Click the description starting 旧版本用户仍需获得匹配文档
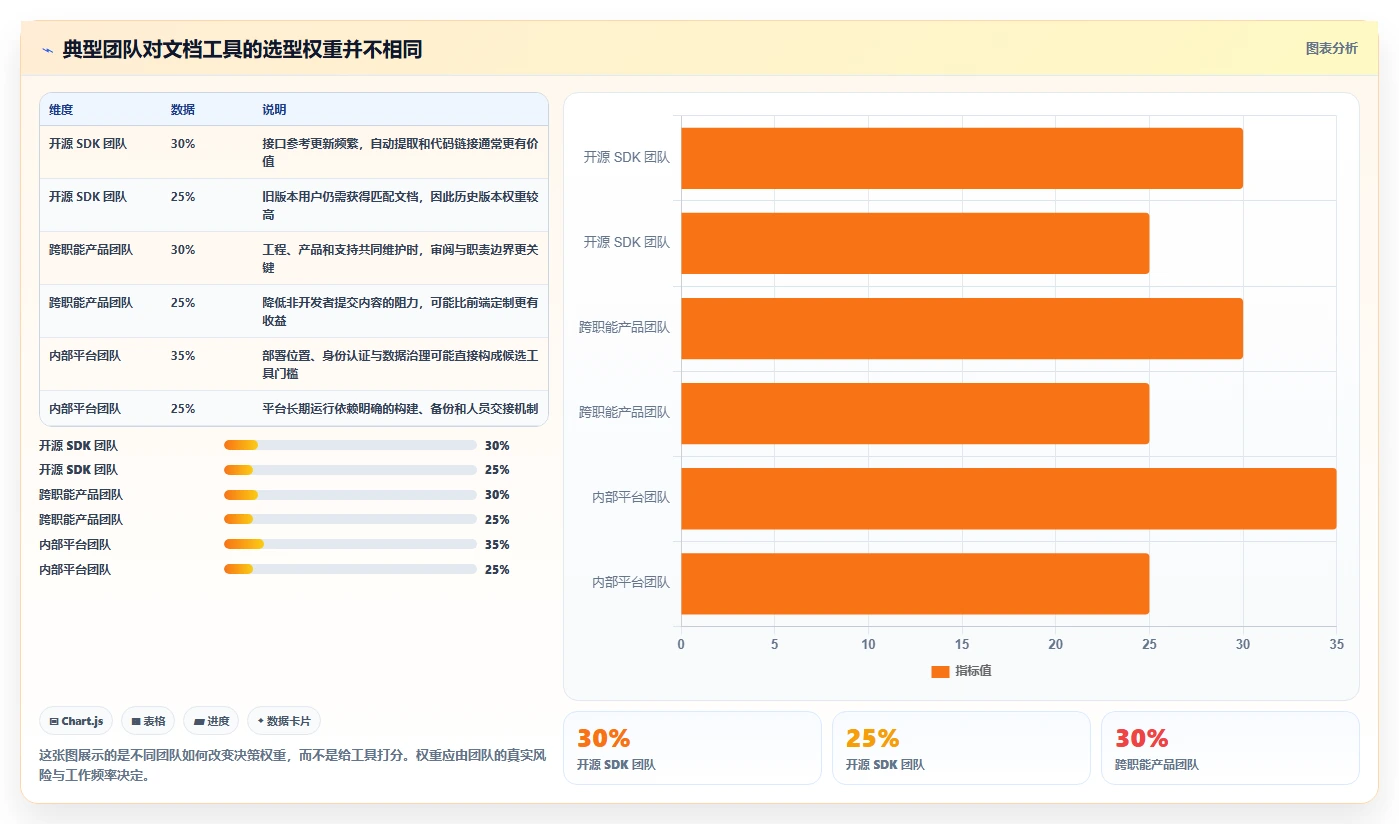Image resolution: width=1399 pixels, height=824 pixels. 400,205
